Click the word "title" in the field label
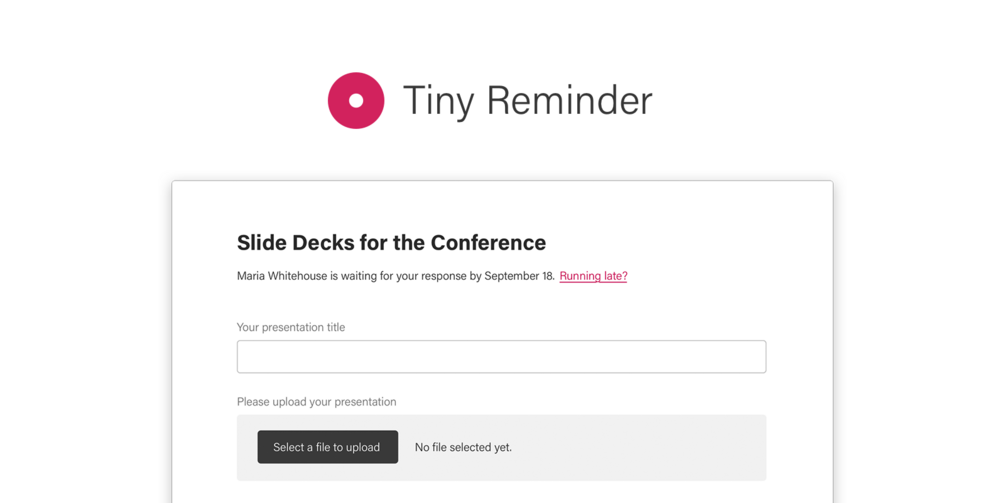 click(x=331, y=327)
